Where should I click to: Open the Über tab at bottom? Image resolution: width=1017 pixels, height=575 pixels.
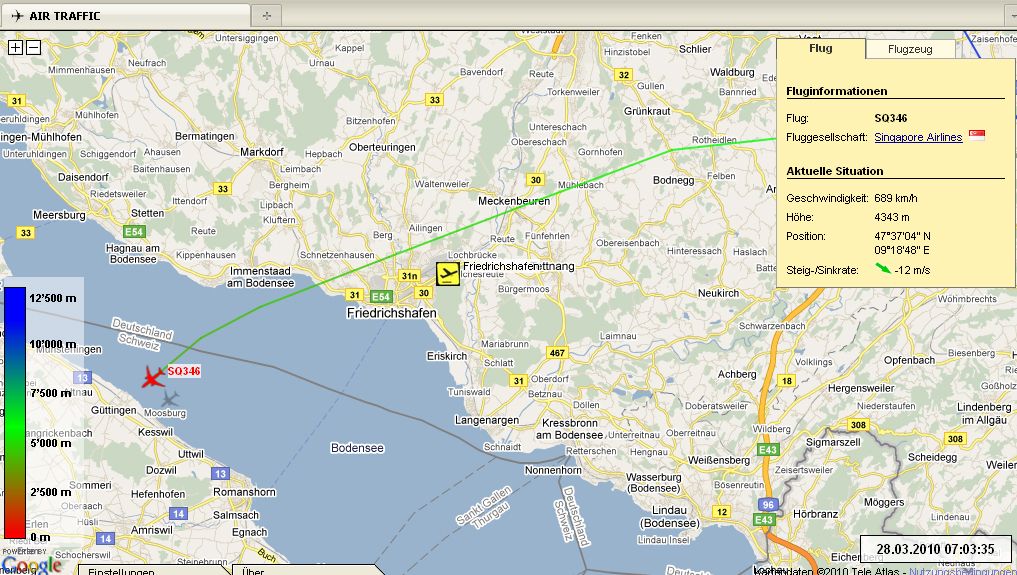click(253, 570)
